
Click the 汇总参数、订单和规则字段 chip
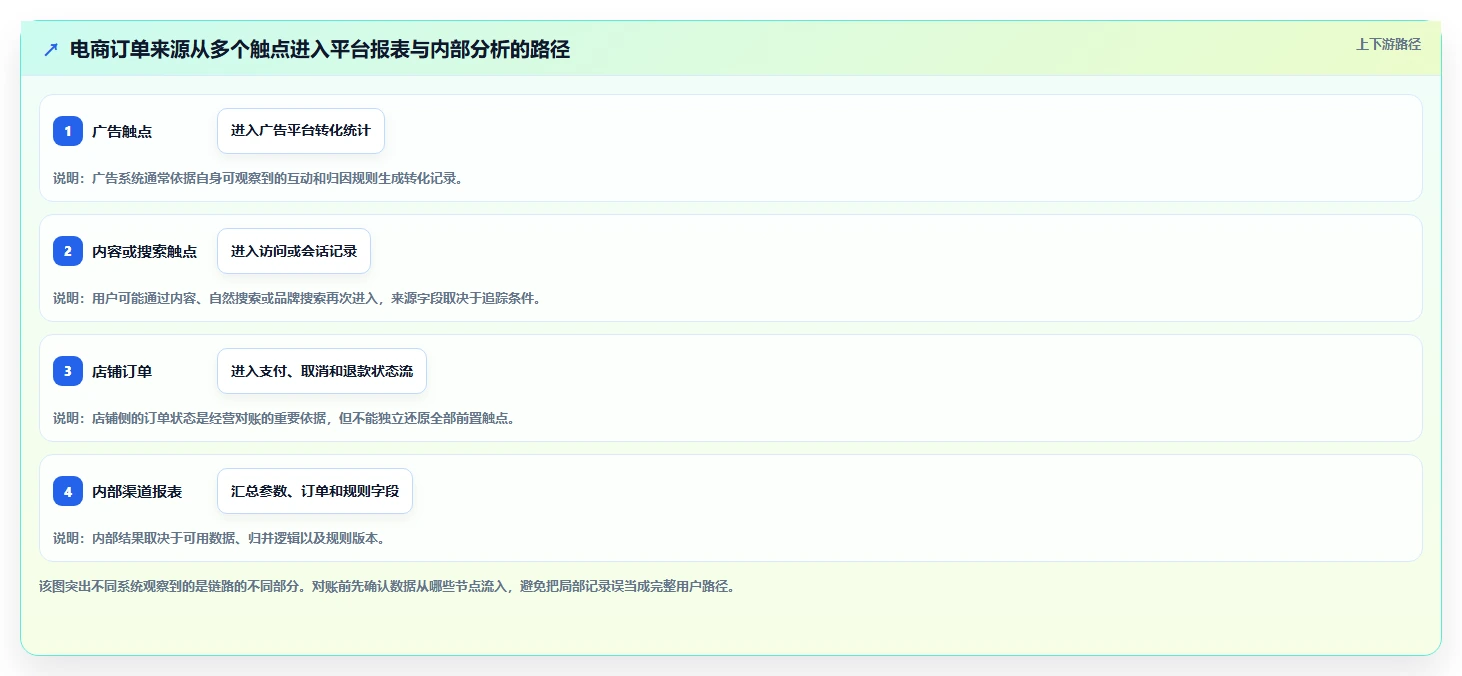pyautogui.click(x=315, y=491)
